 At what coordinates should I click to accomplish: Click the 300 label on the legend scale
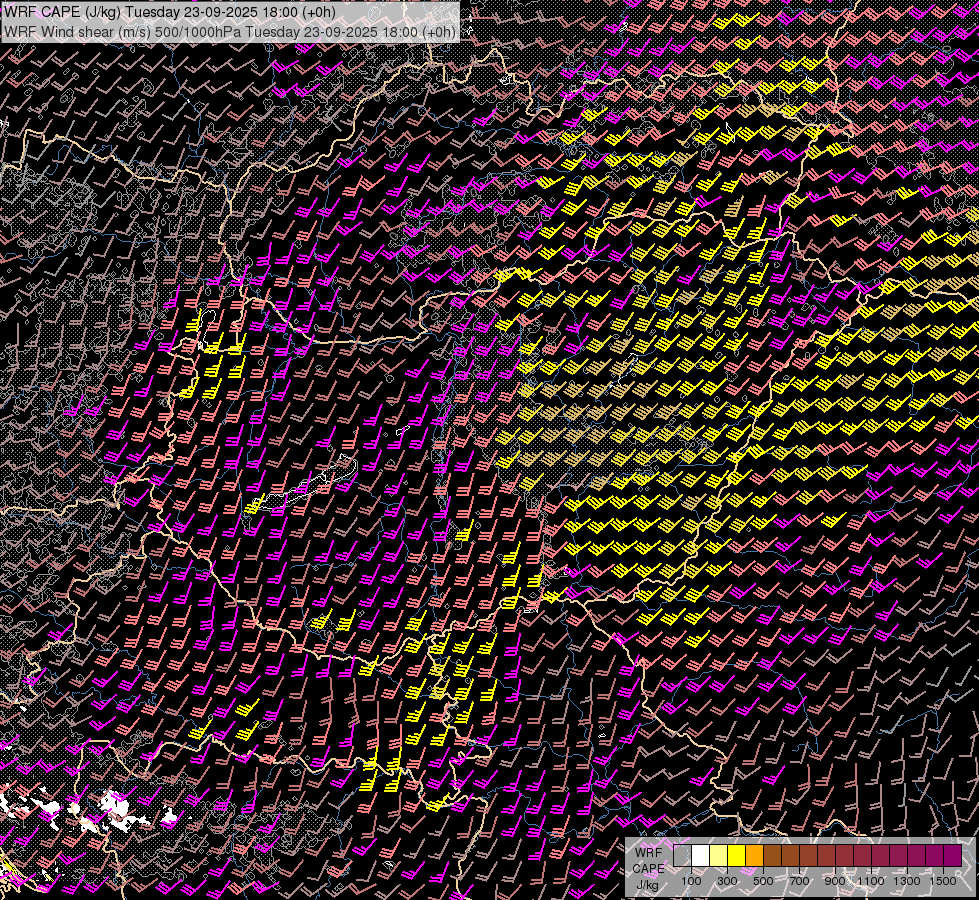727,881
